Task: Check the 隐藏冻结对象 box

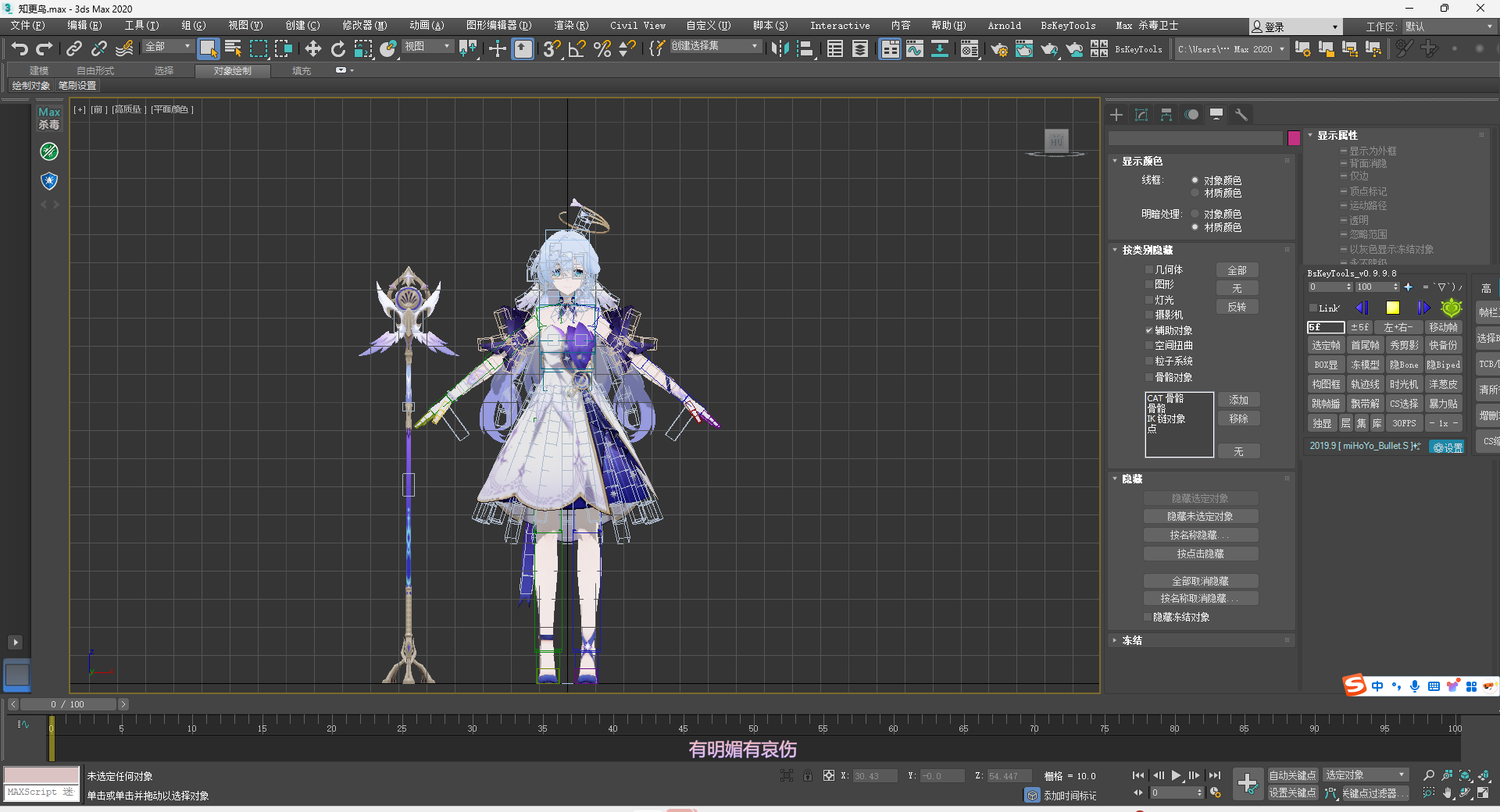Action: (x=1148, y=617)
